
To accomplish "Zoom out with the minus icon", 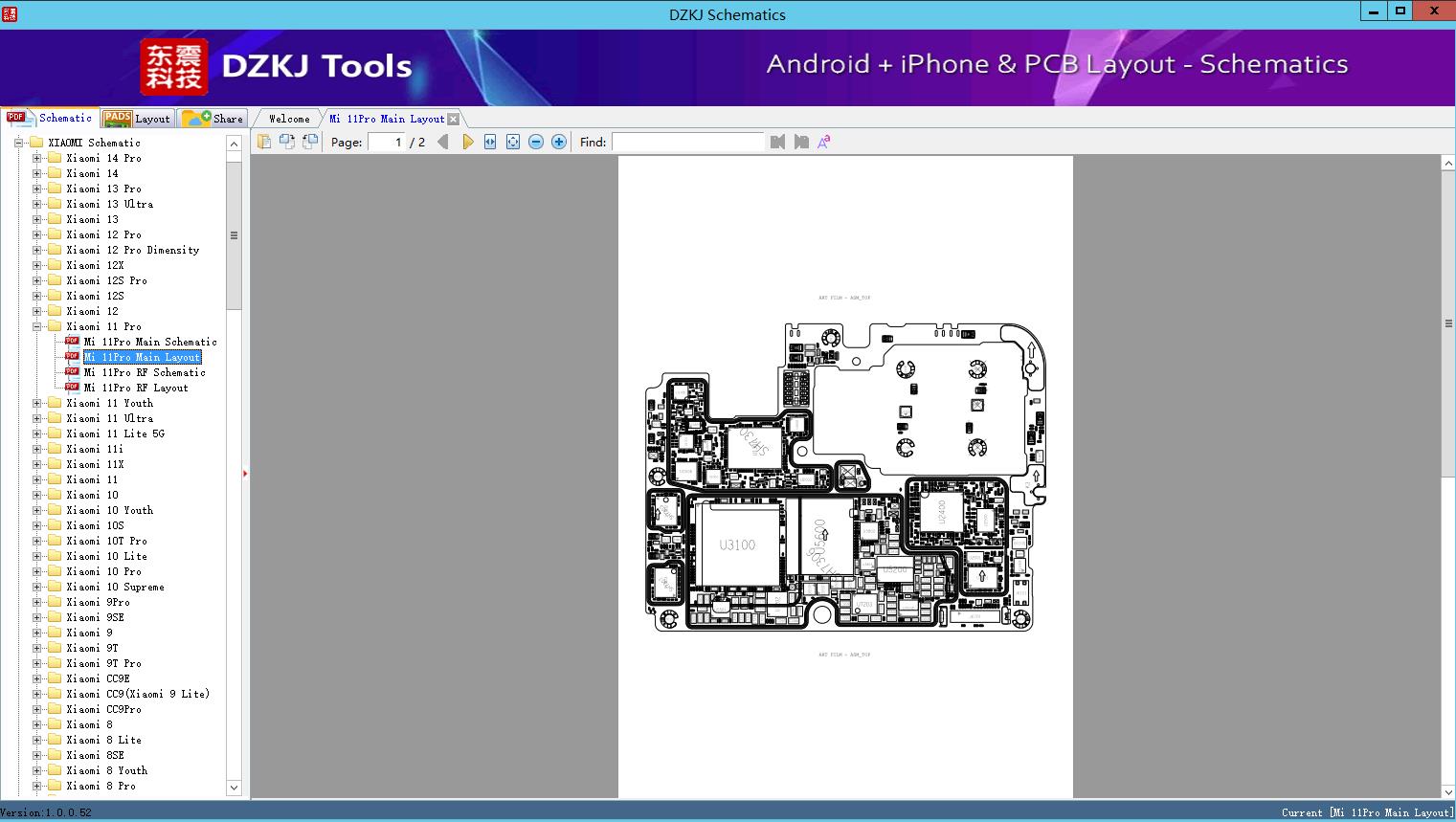I will (x=536, y=142).
